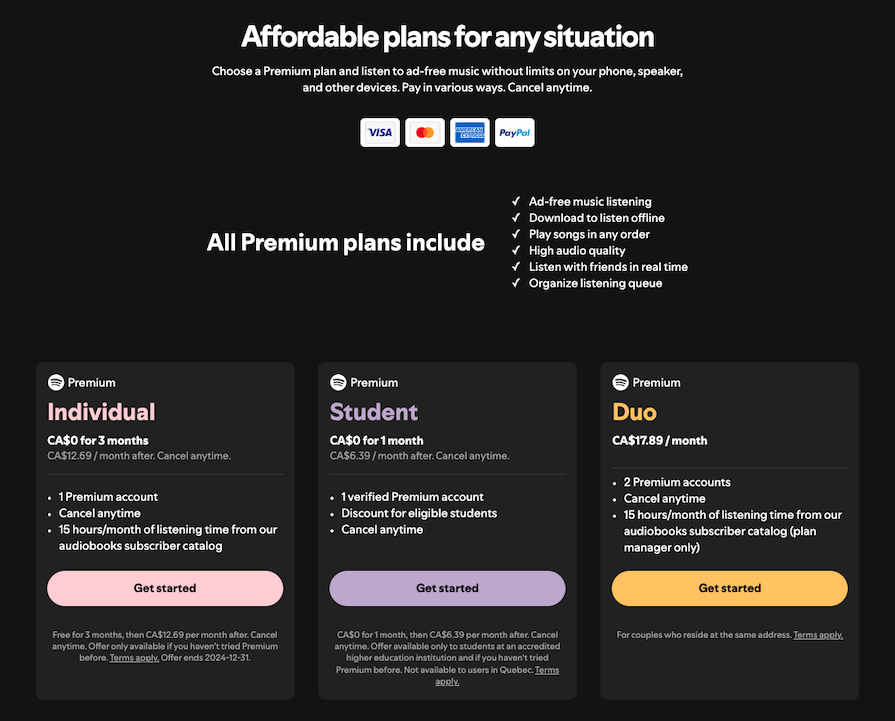895x721 pixels.
Task: Click the Premium logo on Duo card
Action: (647, 382)
